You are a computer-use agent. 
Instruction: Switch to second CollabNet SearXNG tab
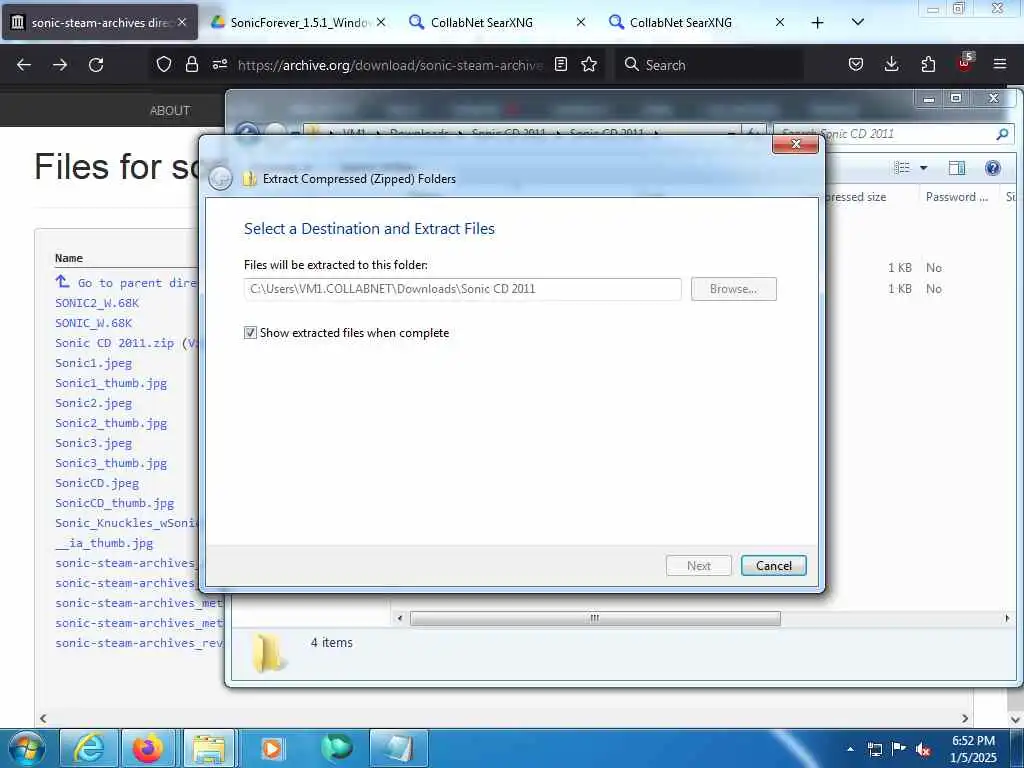pos(696,22)
